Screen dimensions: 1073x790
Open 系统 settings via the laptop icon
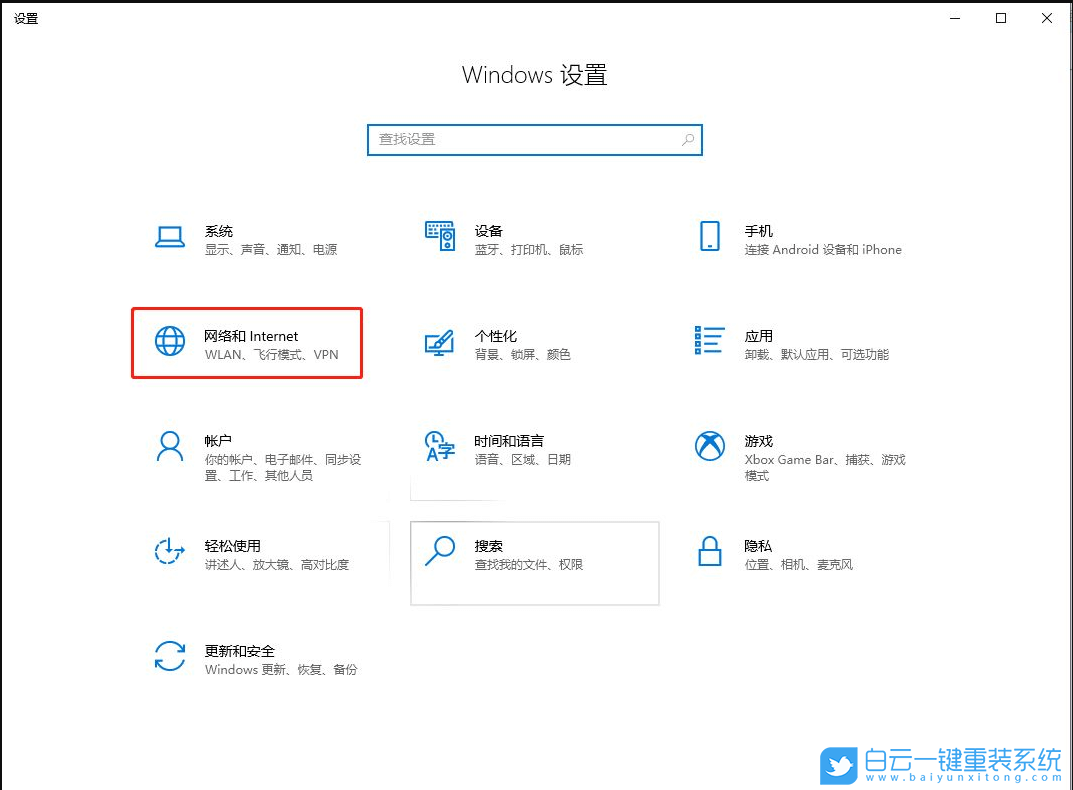[x=170, y=237]
